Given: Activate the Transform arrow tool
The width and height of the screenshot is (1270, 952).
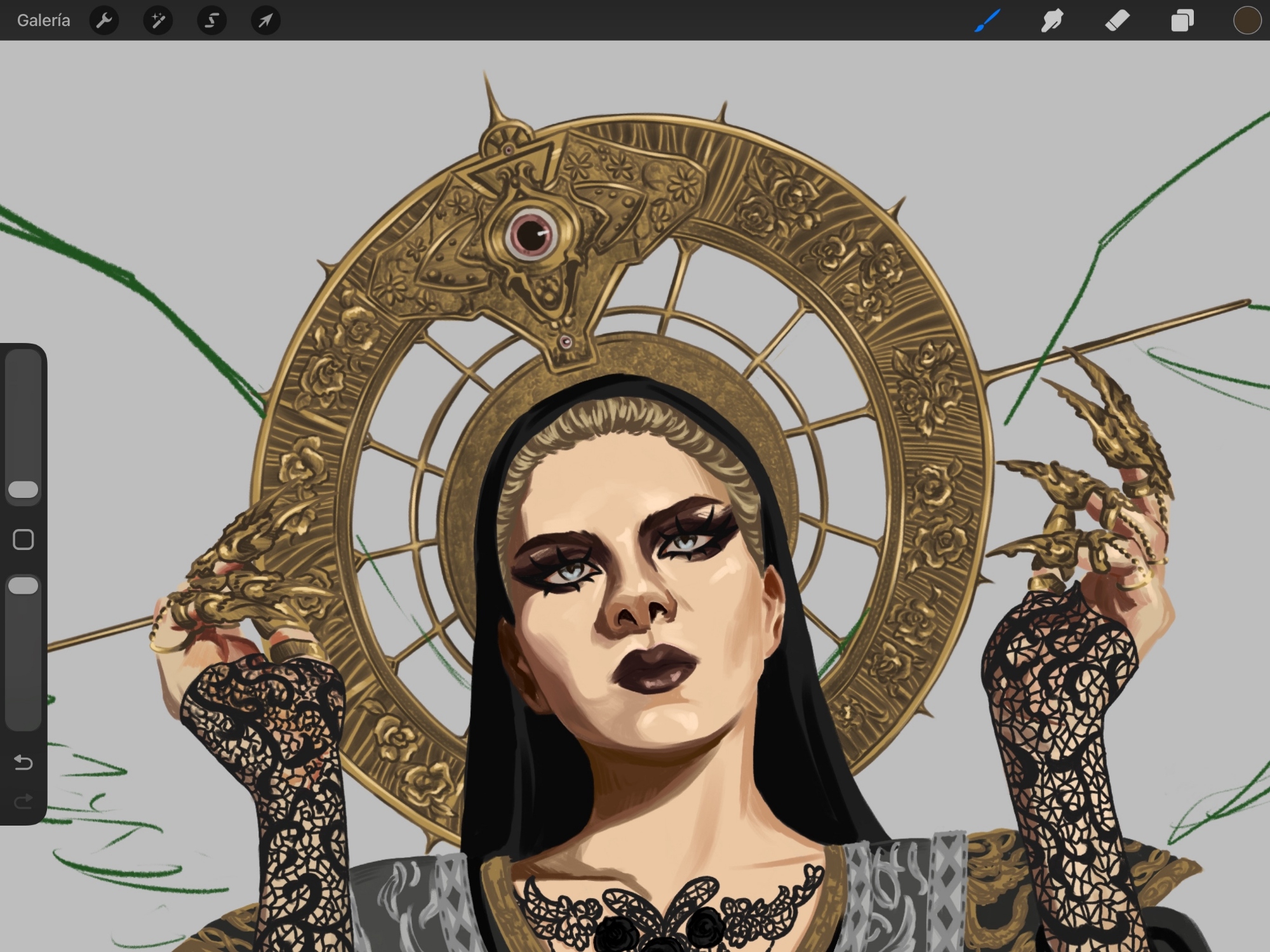Looking at the screenshot, I should click(265, 21).
